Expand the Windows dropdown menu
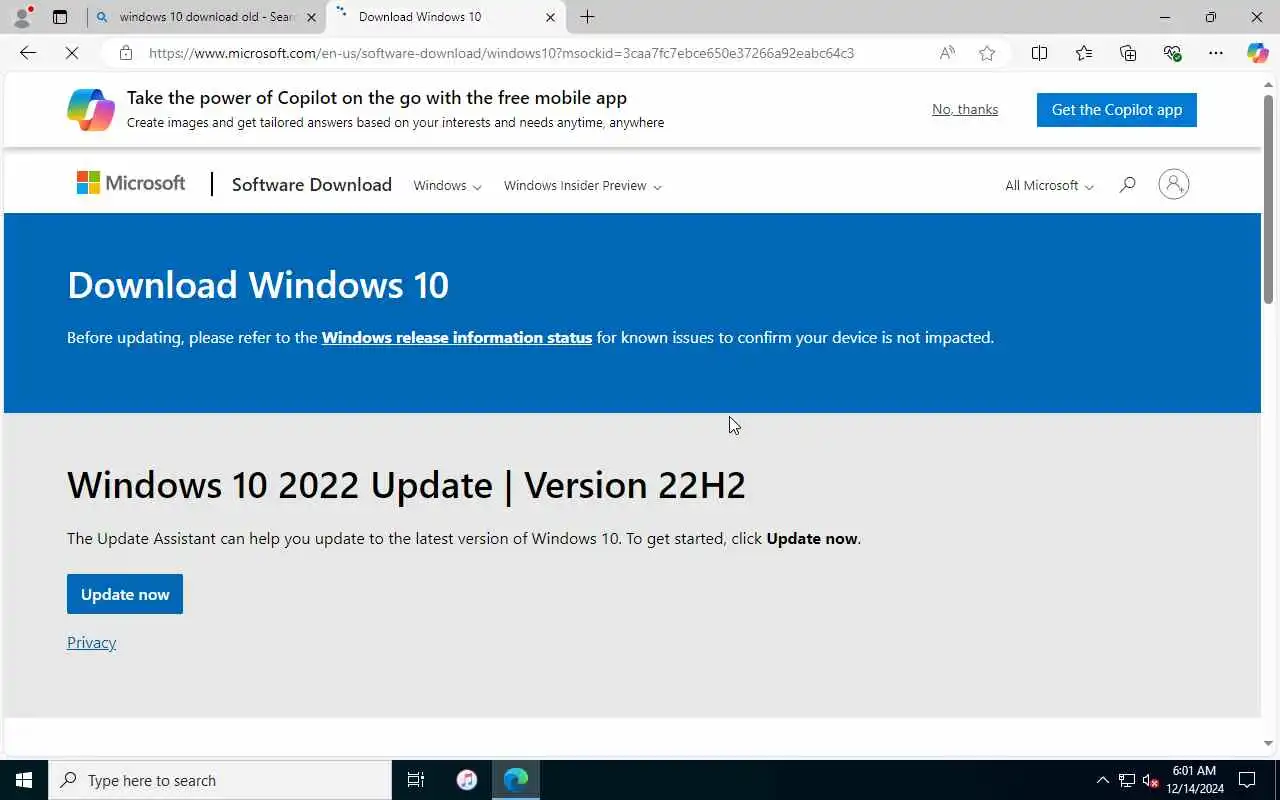The width and height of the screenshot is (1280, 800). pos(447,185)
